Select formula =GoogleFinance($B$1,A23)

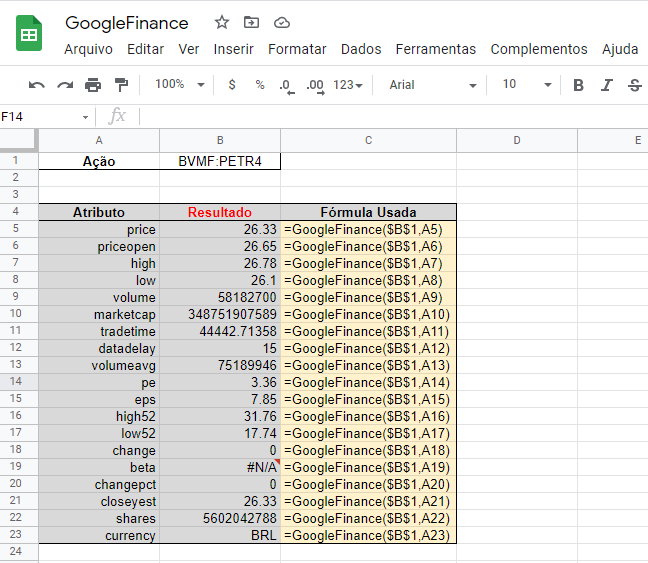[368, 535]
